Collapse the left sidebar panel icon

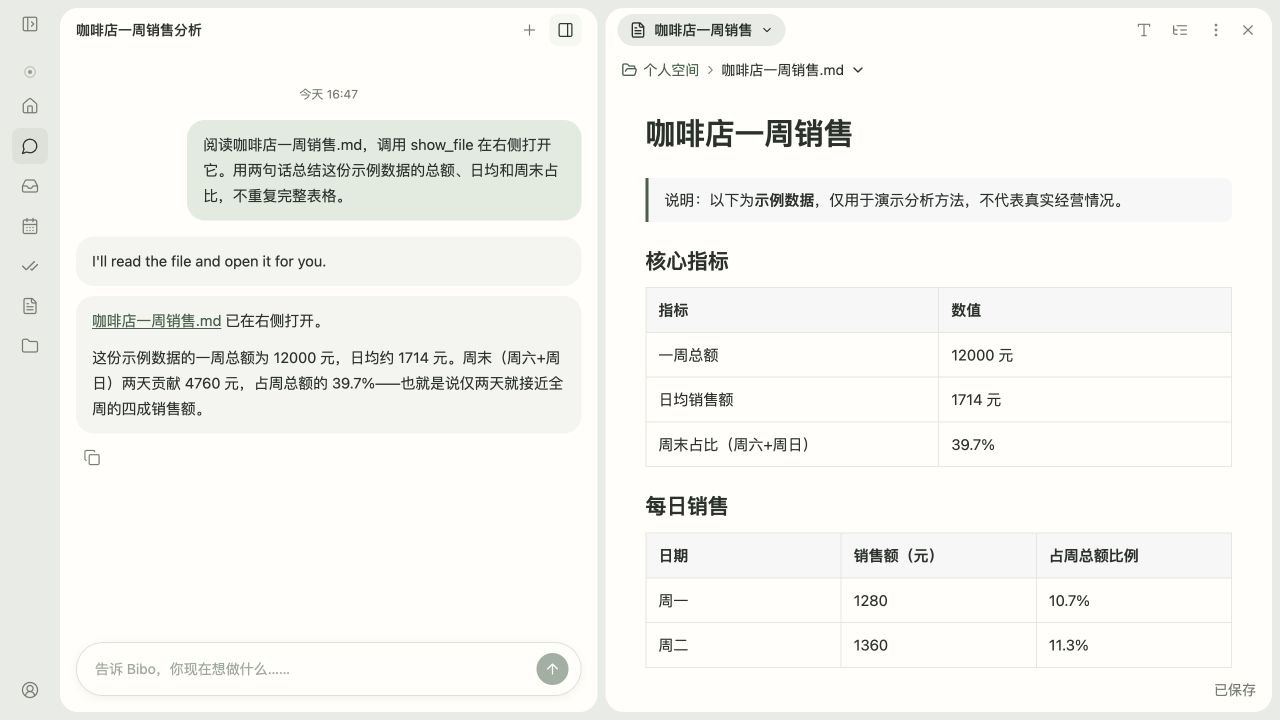click(x=30, y=24)
